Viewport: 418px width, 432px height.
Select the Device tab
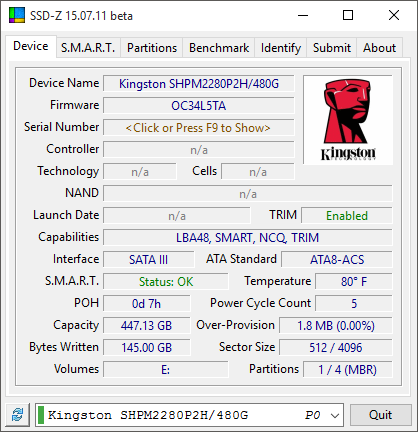[x=31, y=46]
